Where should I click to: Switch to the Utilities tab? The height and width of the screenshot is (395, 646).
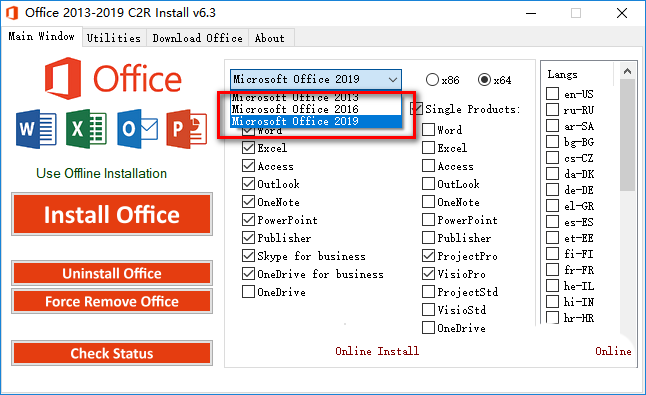pos(114,38)
